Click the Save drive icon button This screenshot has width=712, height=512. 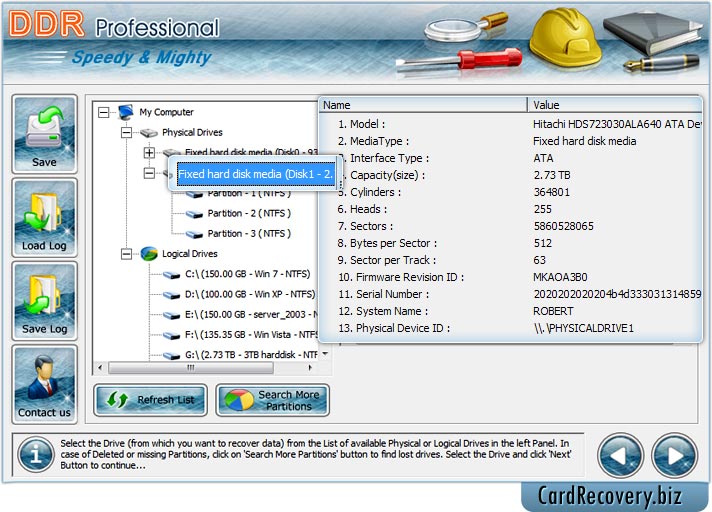44,134
